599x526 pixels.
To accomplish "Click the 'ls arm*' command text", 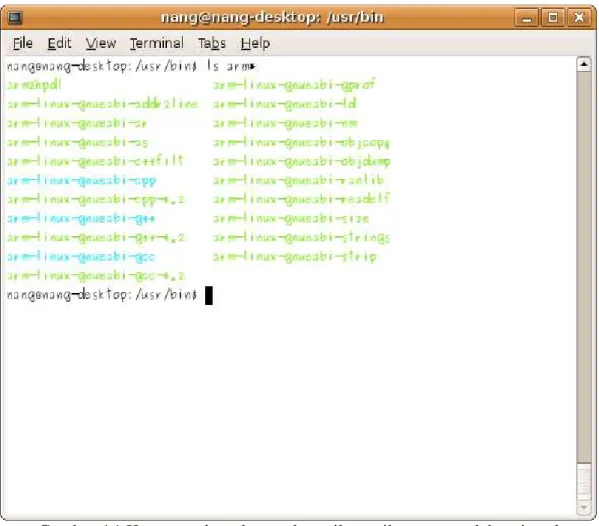I will point(231,66).
